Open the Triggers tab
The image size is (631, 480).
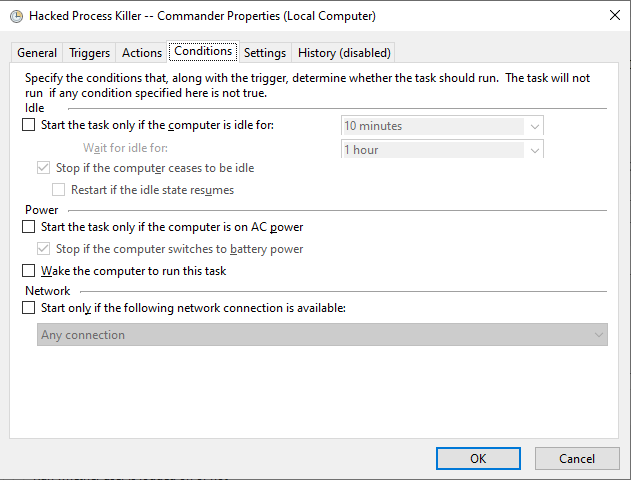[90, 53]
